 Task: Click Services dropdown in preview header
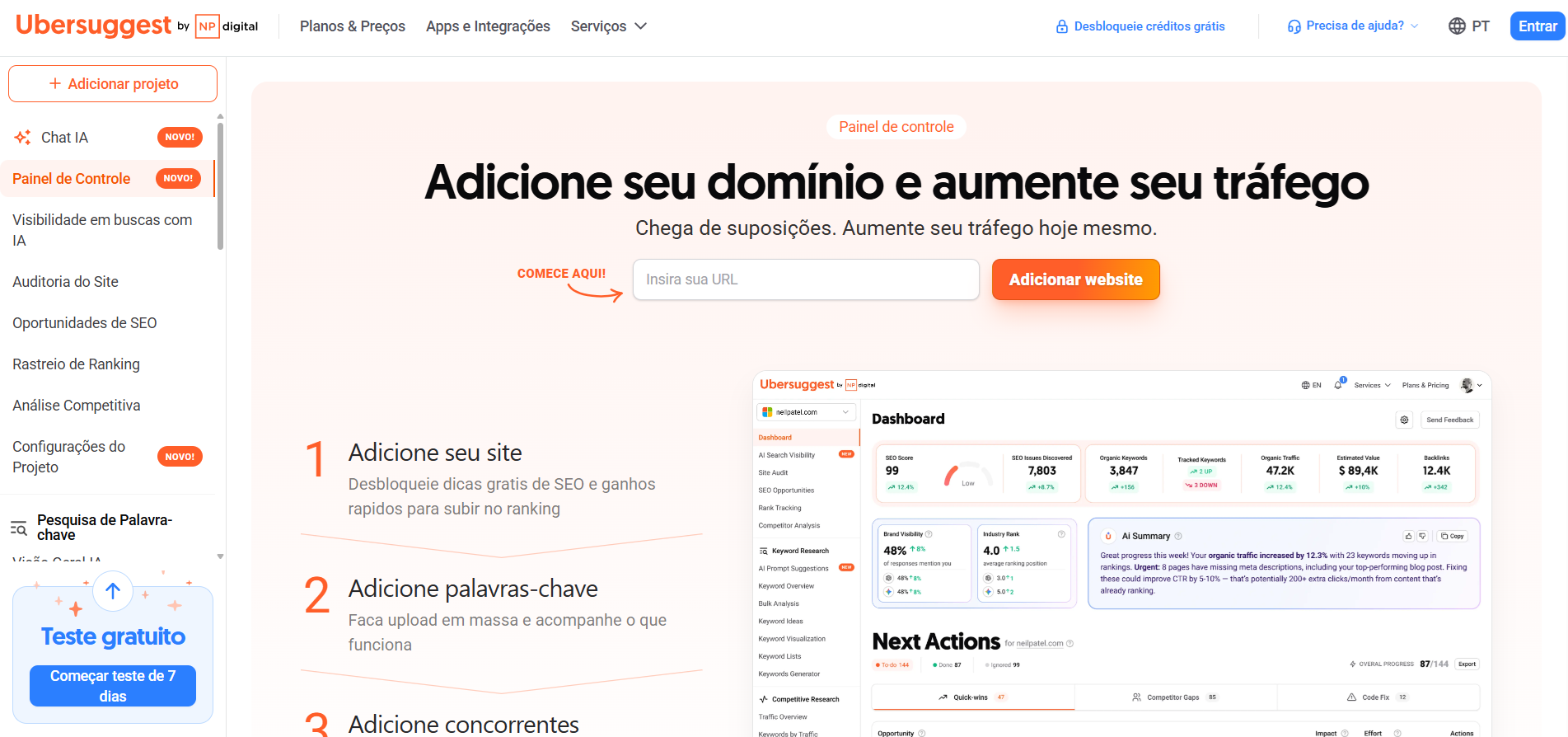pos(1372,385)
